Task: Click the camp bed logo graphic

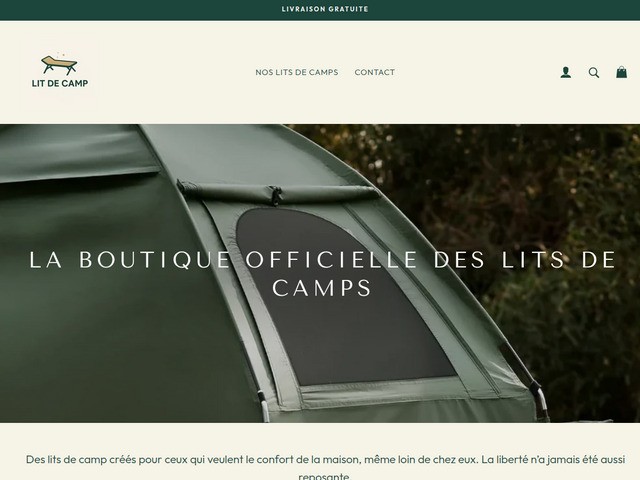Action: click(59, 64)
